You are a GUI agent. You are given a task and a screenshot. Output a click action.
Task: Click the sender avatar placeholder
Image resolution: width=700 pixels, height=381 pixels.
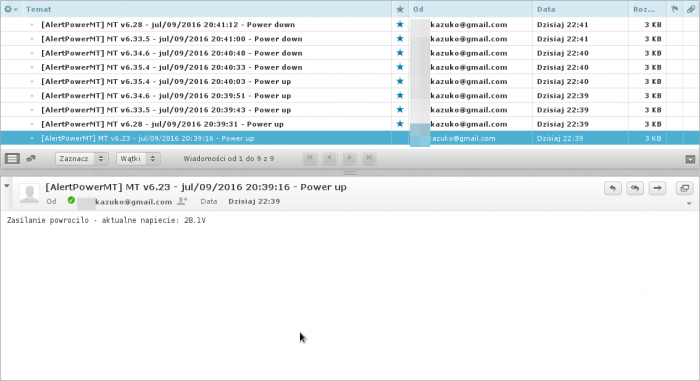pyautogui.click(x=29, y=194)
